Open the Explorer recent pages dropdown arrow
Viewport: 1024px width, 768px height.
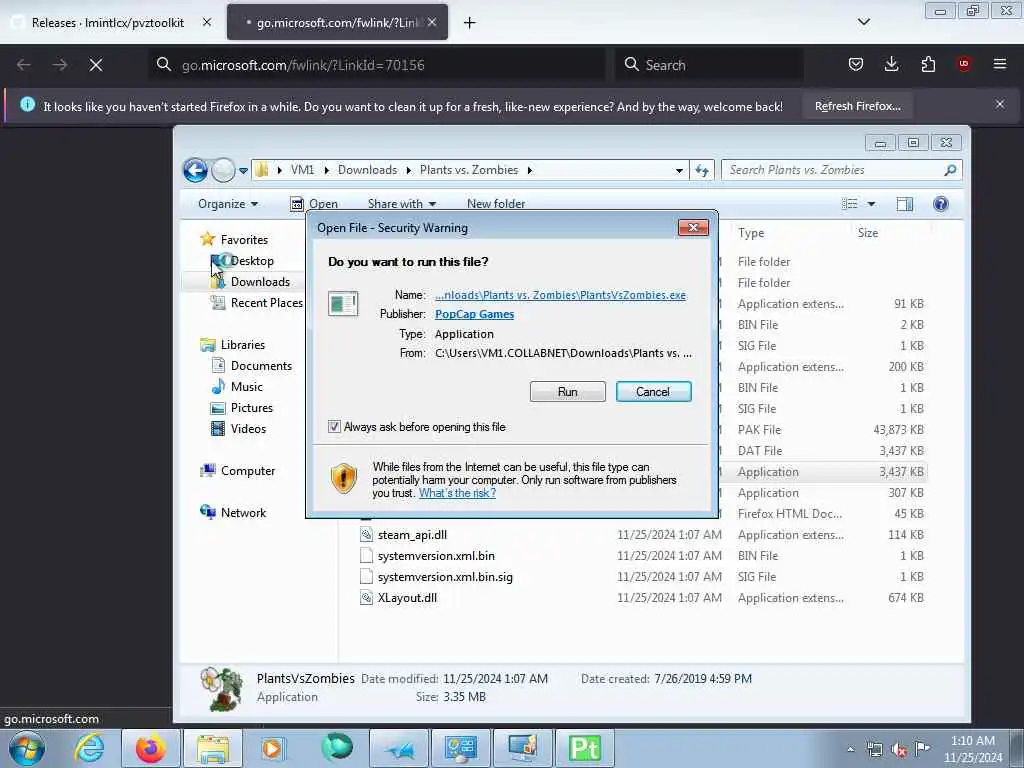[x=244, y=170]
